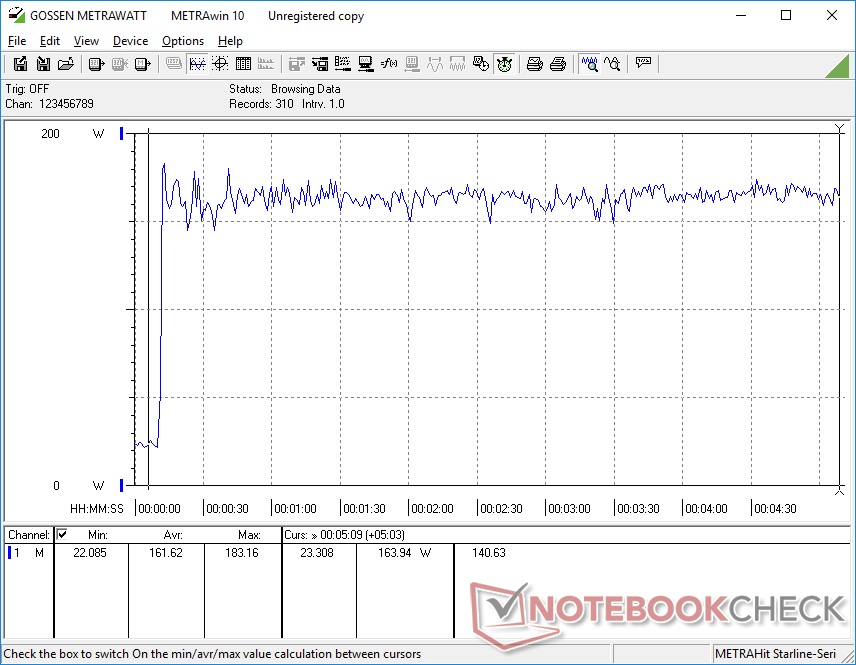Open the Help menu

(x=230, y=41)
